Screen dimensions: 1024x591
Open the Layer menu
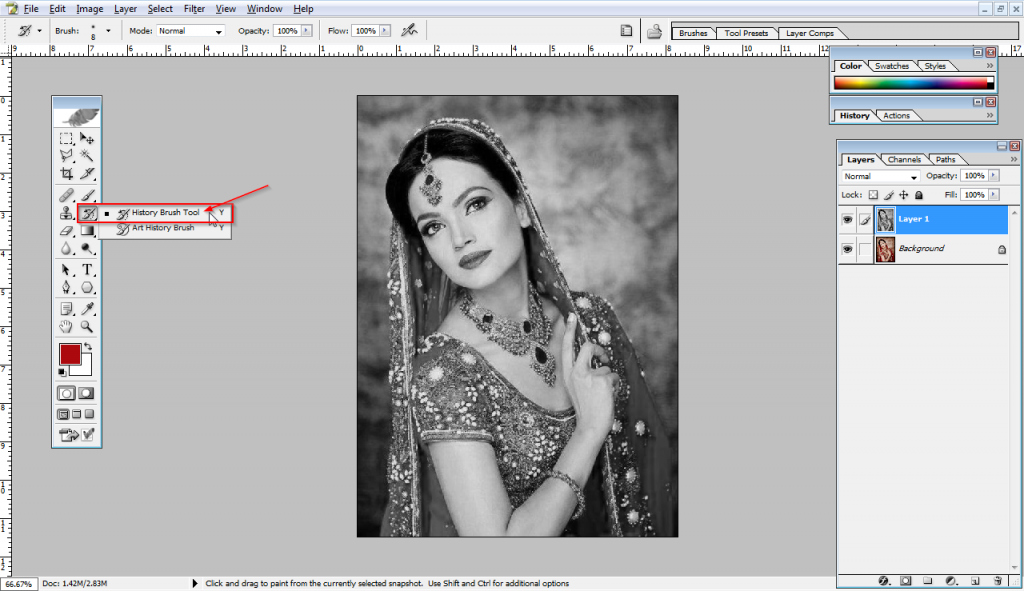(125, 8)
